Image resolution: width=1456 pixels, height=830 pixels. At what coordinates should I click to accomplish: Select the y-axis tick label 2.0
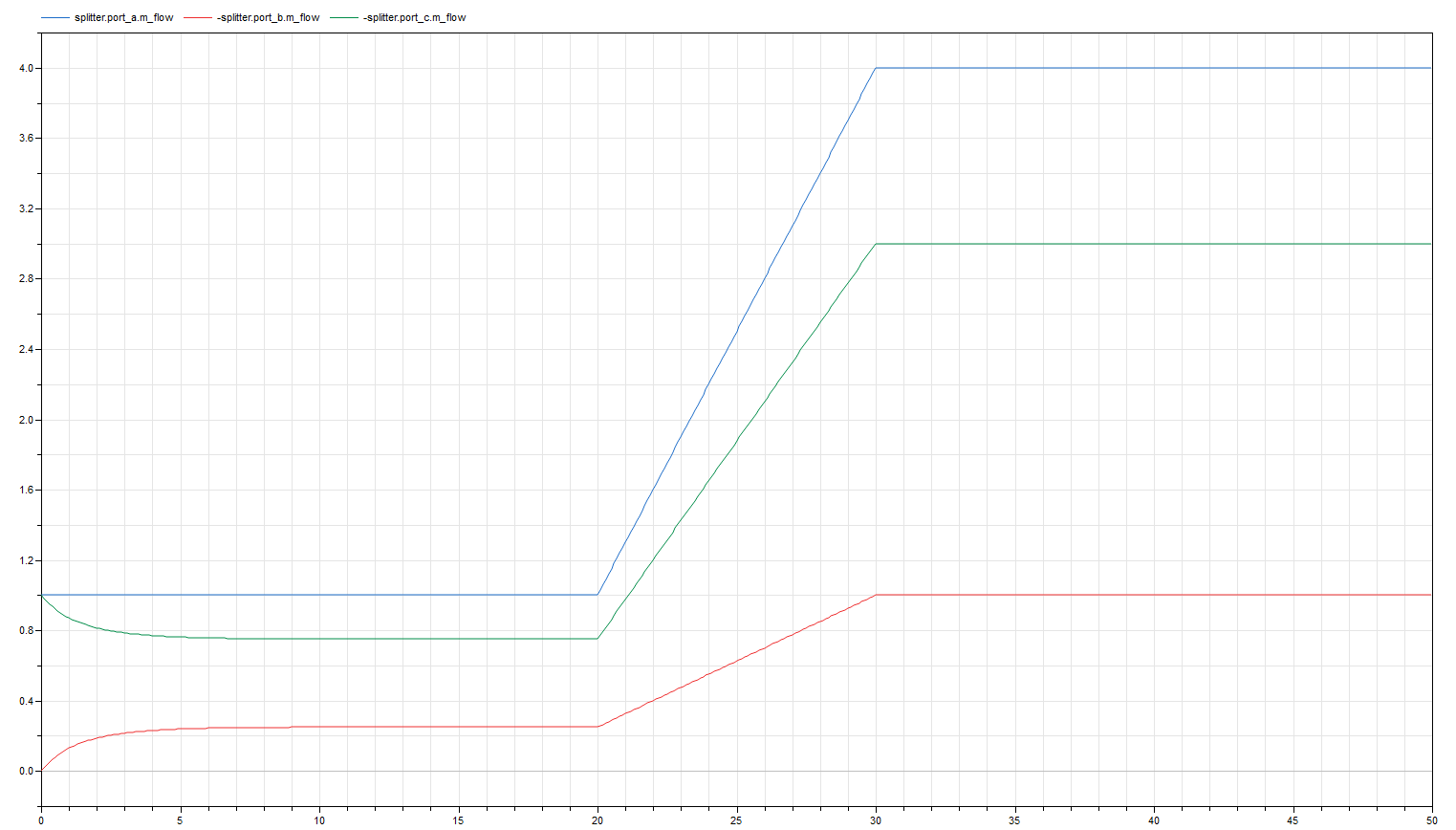point(26,420)
